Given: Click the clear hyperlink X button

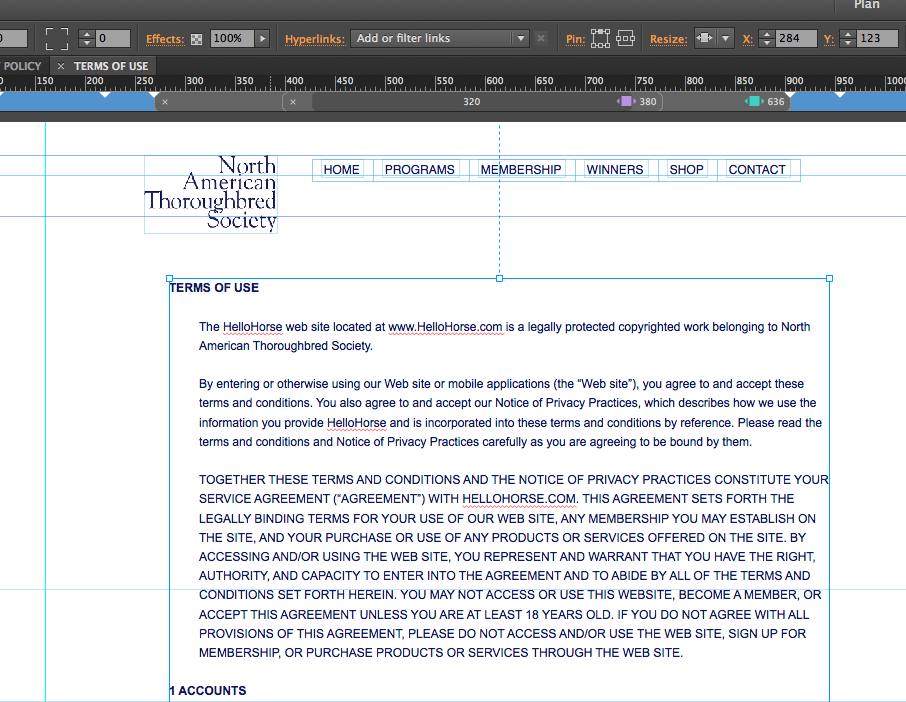Looking at the screenshot, I should (x=541, y=39).
